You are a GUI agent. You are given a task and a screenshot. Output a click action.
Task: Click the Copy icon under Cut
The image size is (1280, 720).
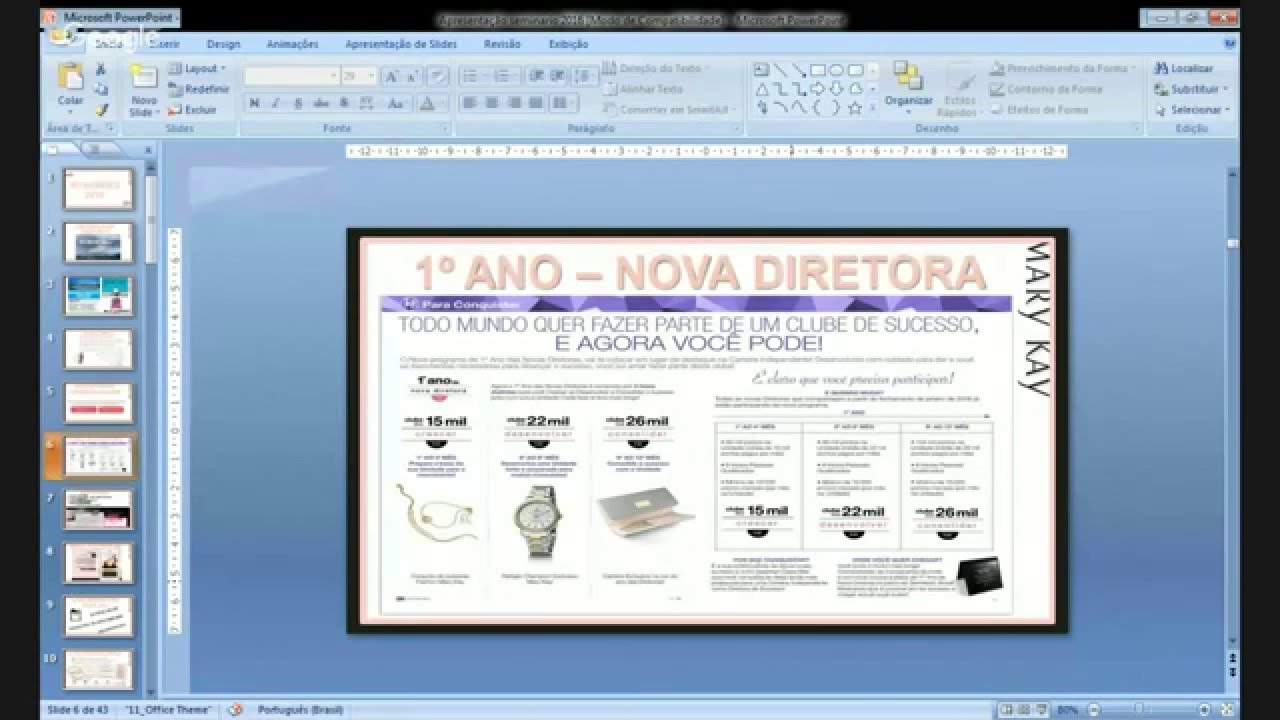(101, 89)
